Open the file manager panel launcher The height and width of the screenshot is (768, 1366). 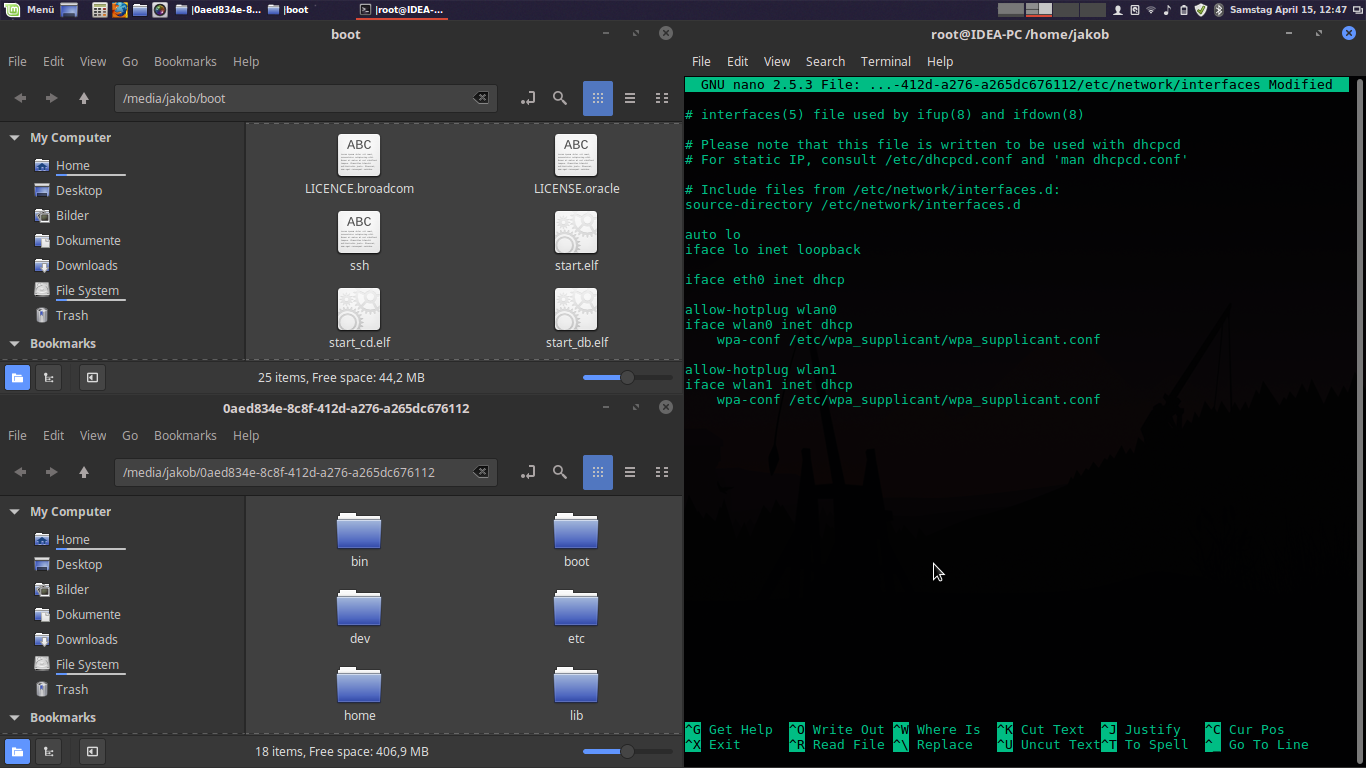point(140,10)
